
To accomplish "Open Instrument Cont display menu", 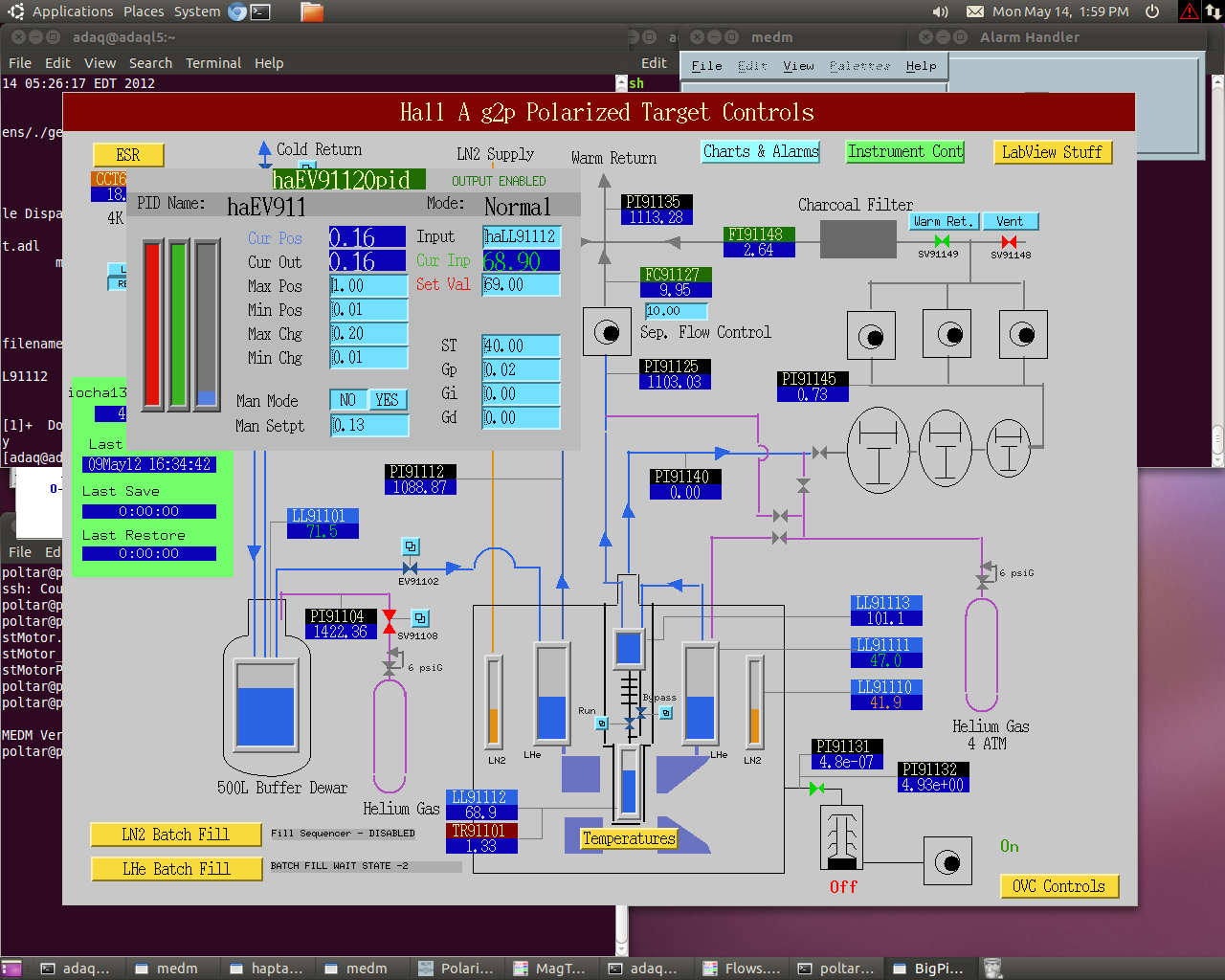I will [x=905, y=151].
